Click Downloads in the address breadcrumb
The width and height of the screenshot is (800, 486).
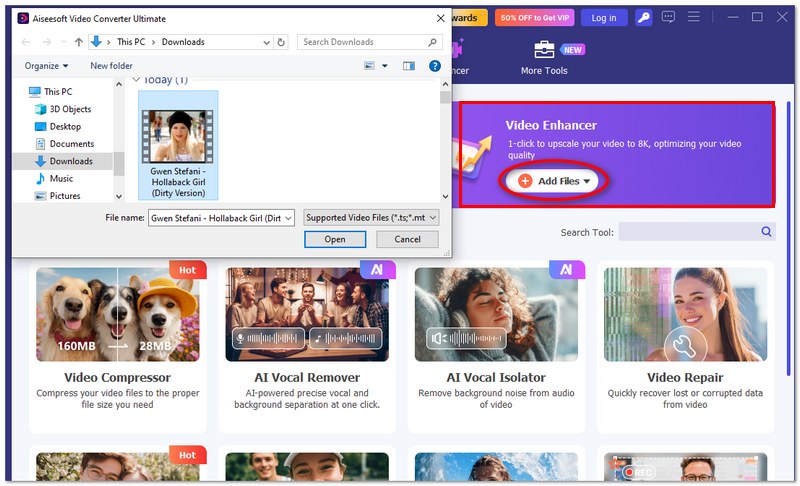(x=183, y=42)
